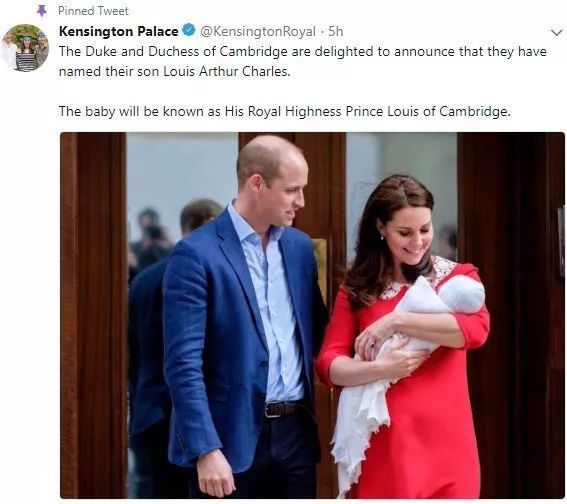Click the sentence announcing the son's name
This screenshot has width=567, height=504.
click(302, 61)
